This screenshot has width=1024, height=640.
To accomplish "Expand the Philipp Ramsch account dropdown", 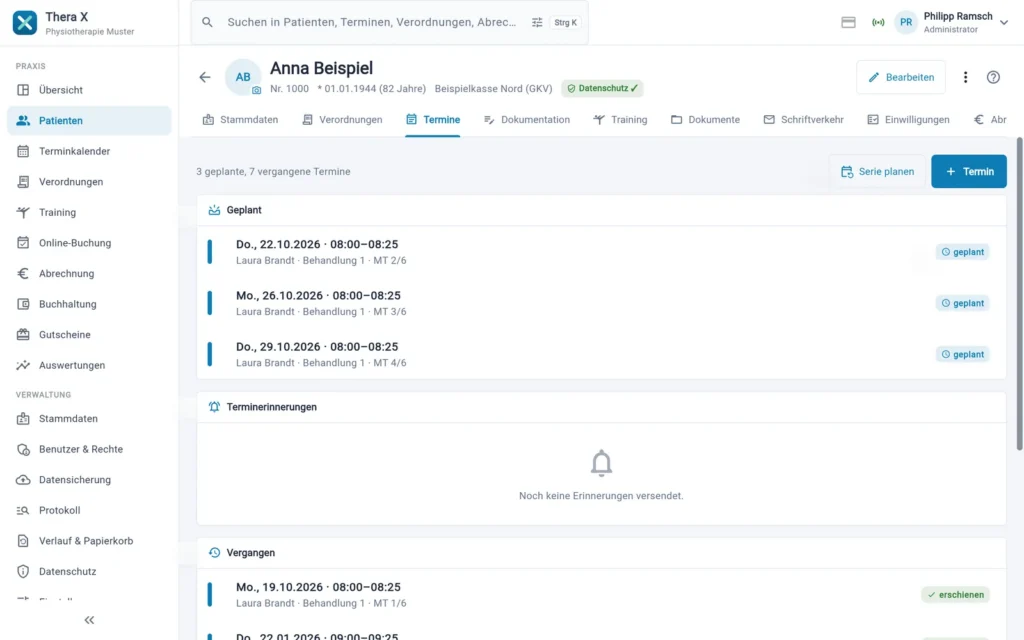I will pyautogui.click(x=1004, y=22).
